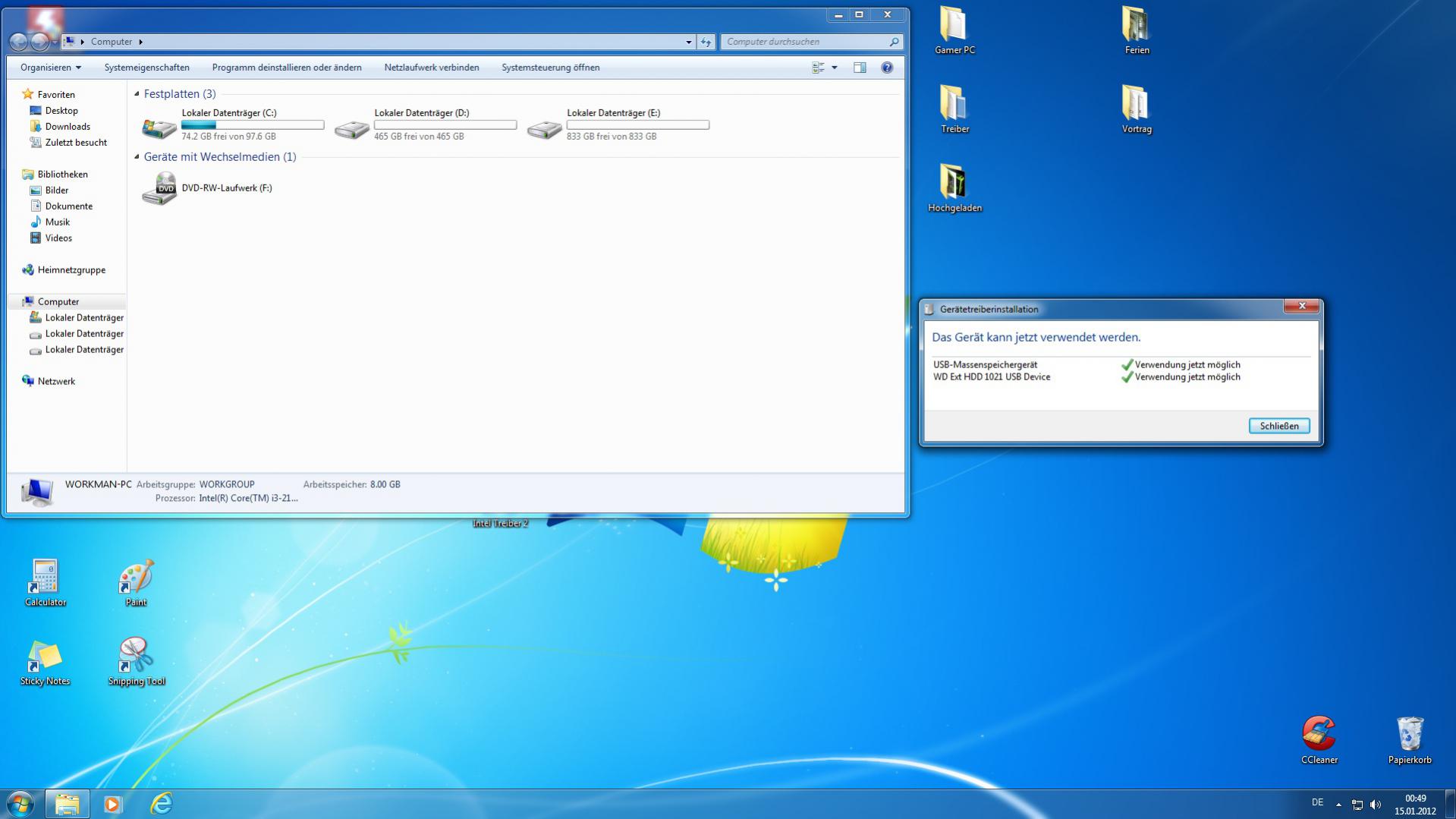This screenshot has width=1456, height=819.
Task: Click Netzlaufwerk verbinden in toolbar
Action: pyautogui.click(x=432, y=68)
